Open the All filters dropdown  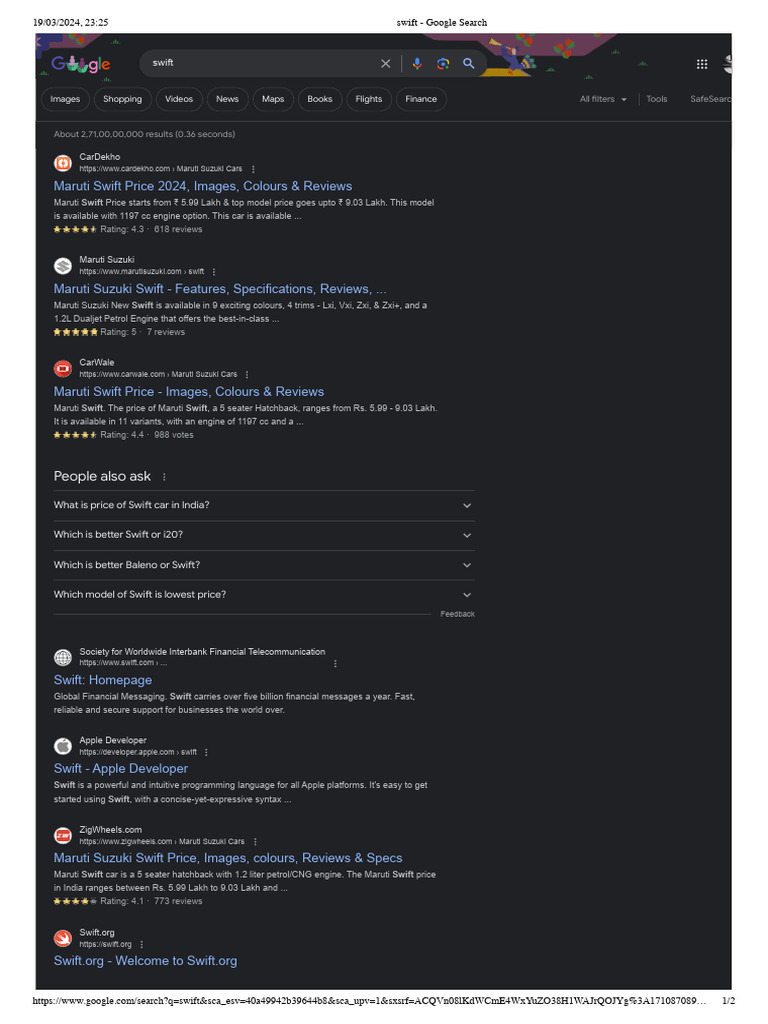tap(603, 99)
